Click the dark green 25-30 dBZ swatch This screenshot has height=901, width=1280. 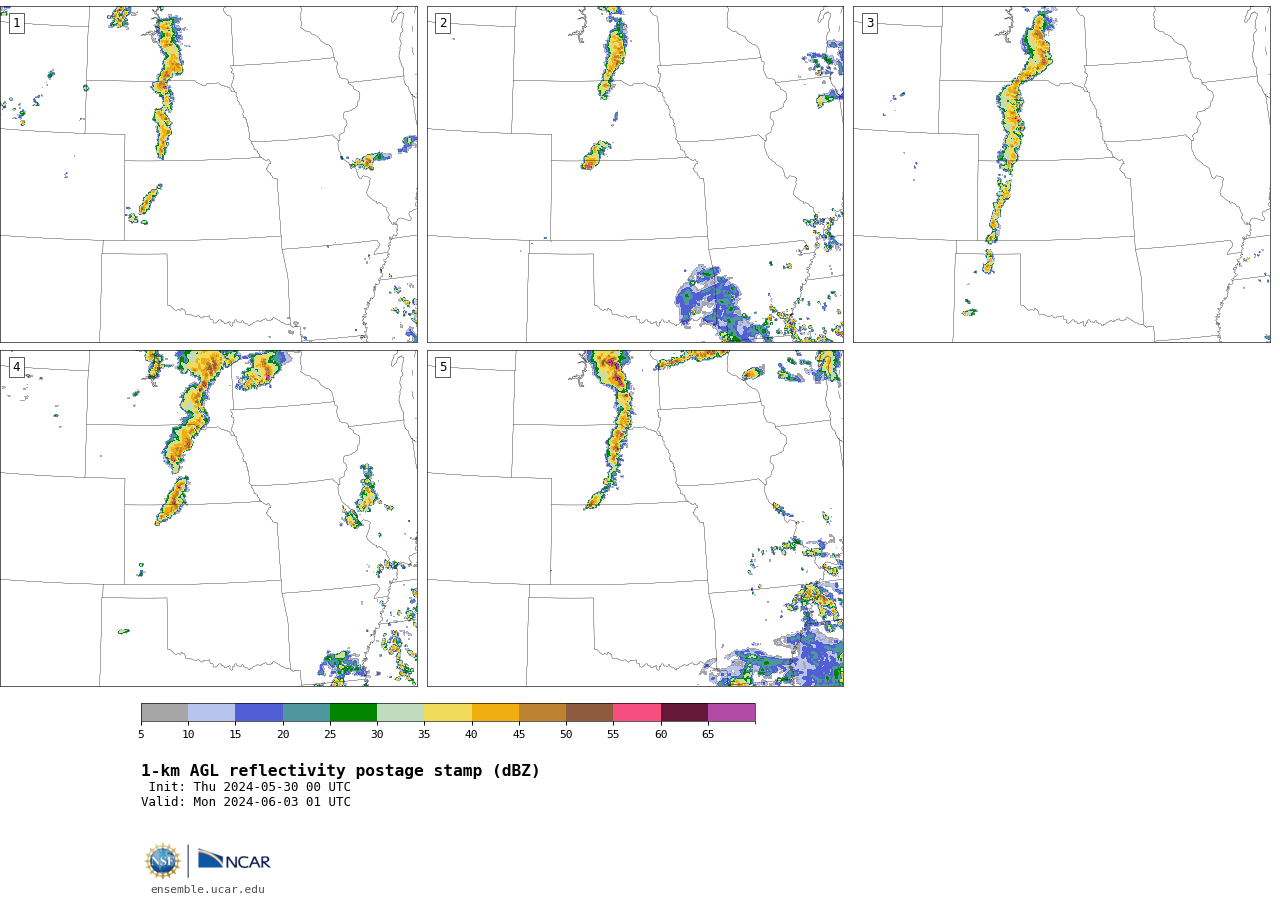point(353,713)
